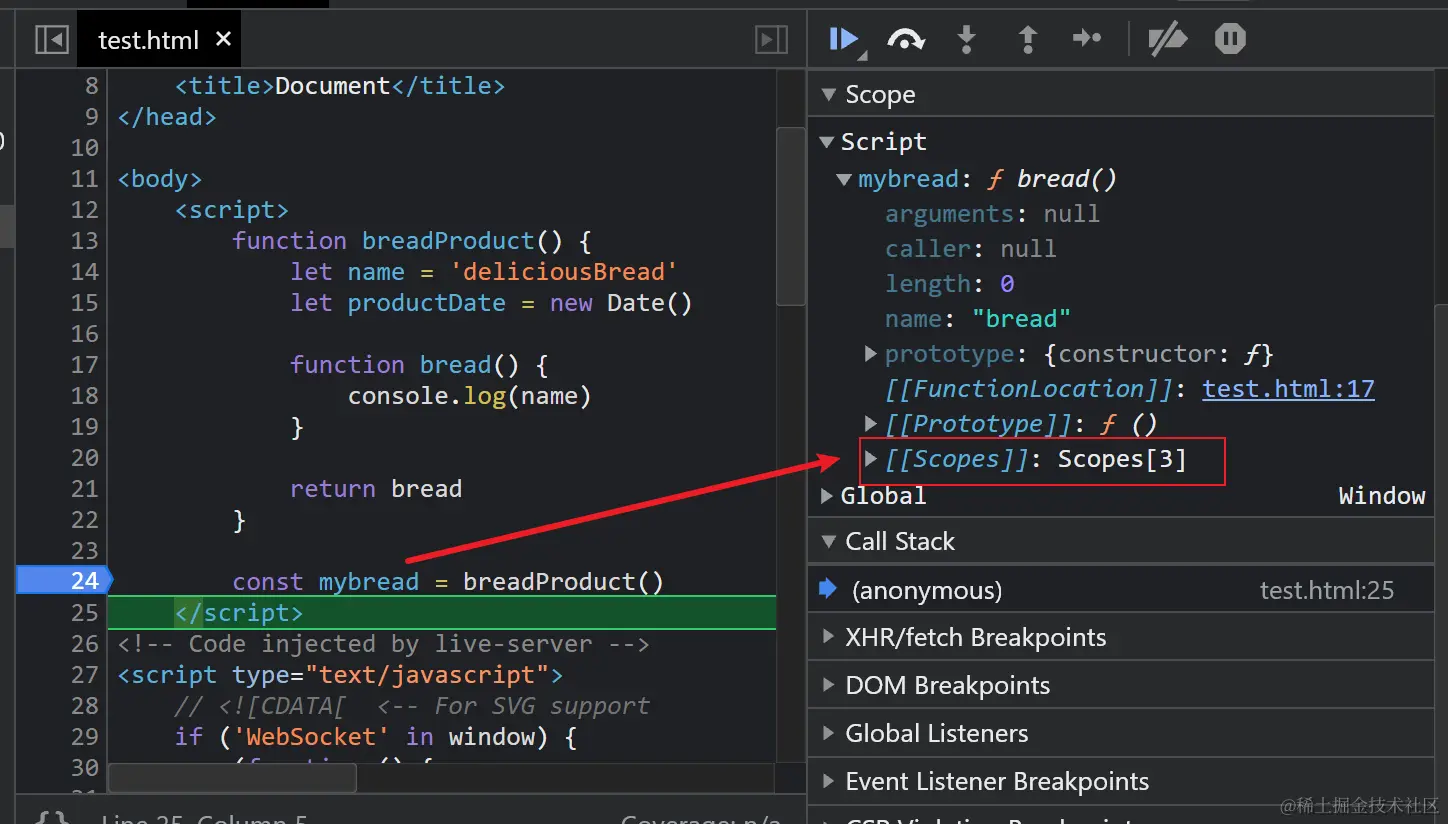Viewport: 1448px width, 824px height.
Task: Toggle debugger sidebar icon right of tabs
Action: [771, 39]
